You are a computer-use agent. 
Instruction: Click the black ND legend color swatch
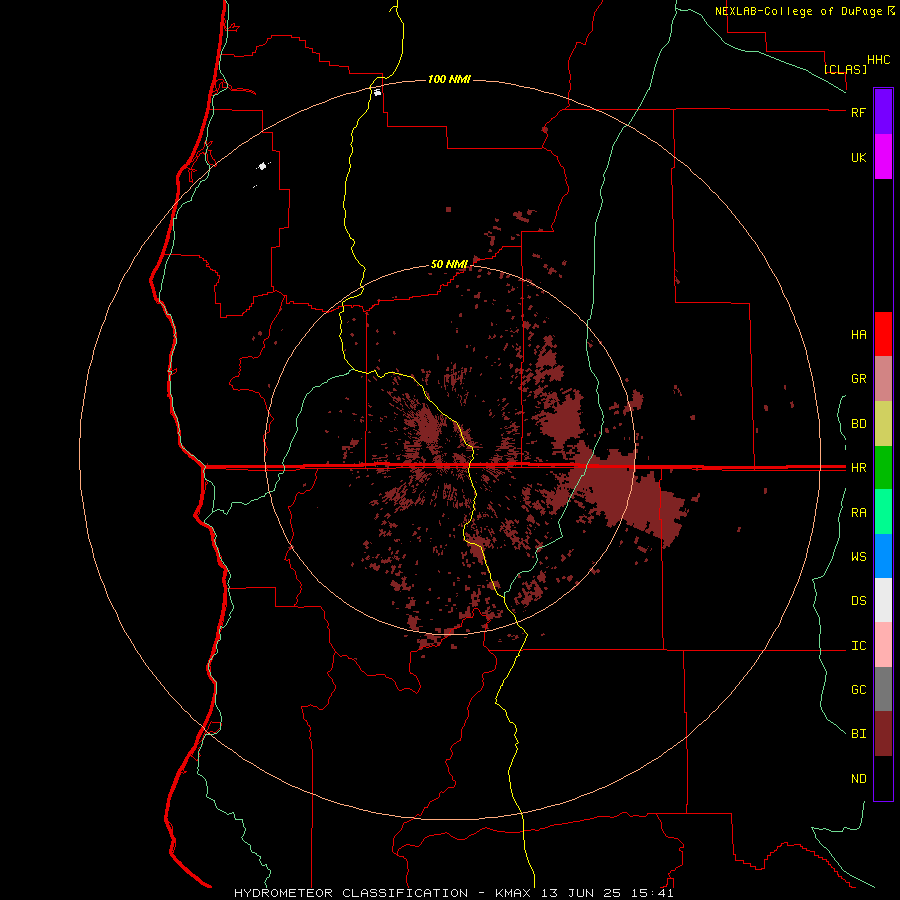[x=883, y=778]
